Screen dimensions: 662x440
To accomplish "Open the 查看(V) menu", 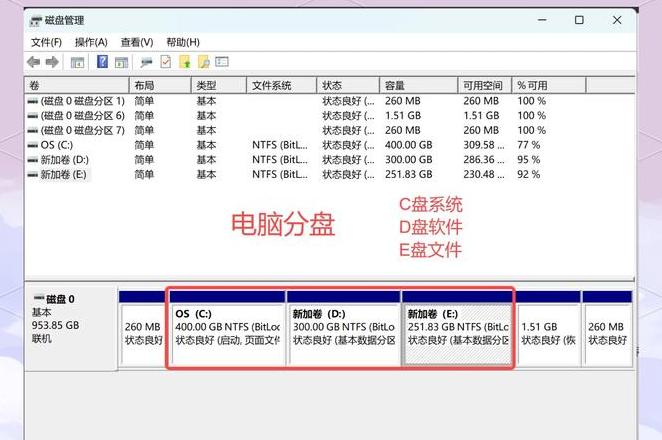I will 137,42.
